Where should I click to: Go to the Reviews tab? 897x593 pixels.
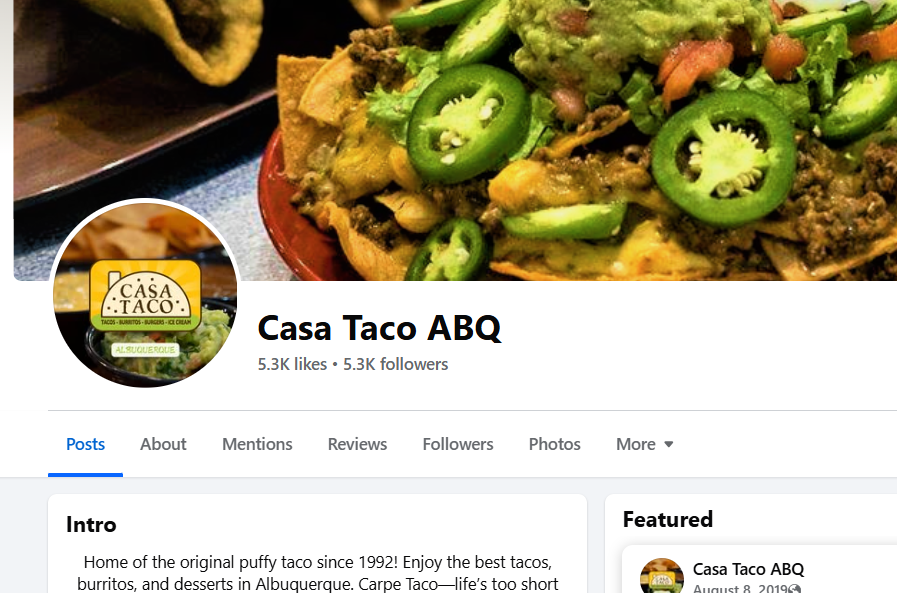pyautogui.click(x=357, y=444)
